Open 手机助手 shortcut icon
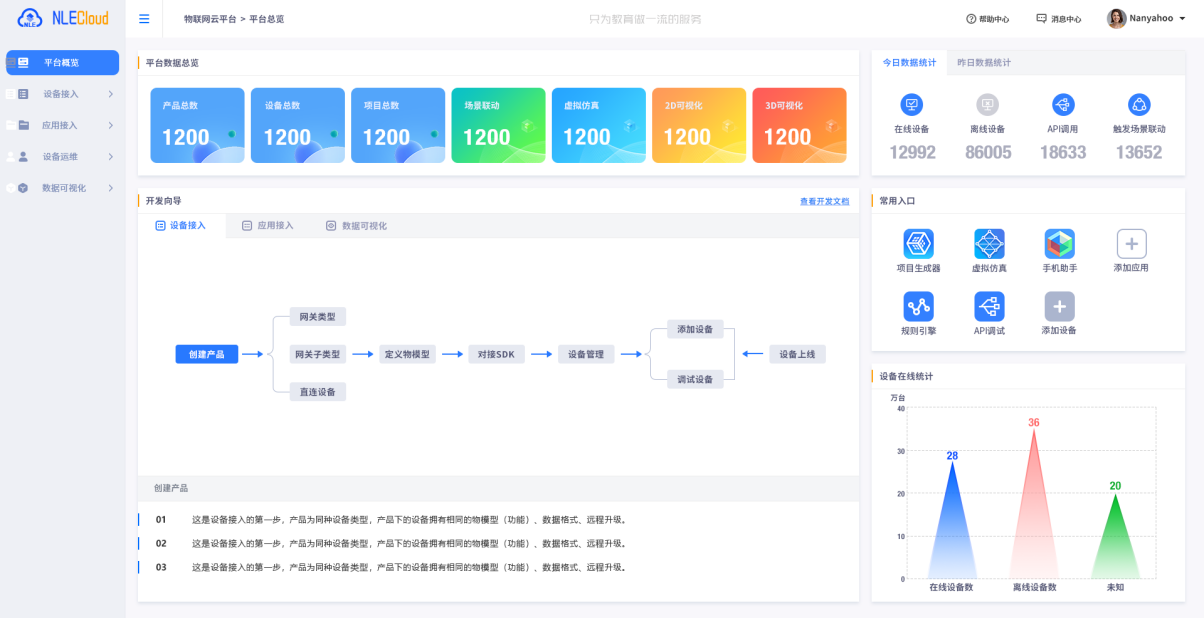Screen dimensions: 1204x618 click(x=1059, y=244)
